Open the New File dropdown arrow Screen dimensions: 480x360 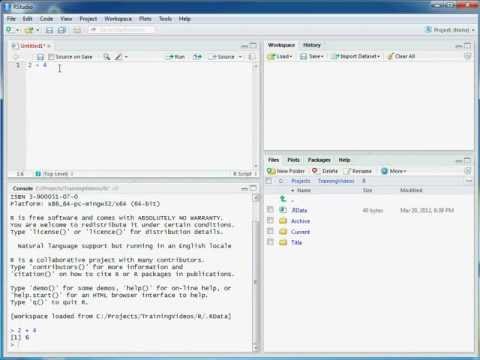pos(17,30)
